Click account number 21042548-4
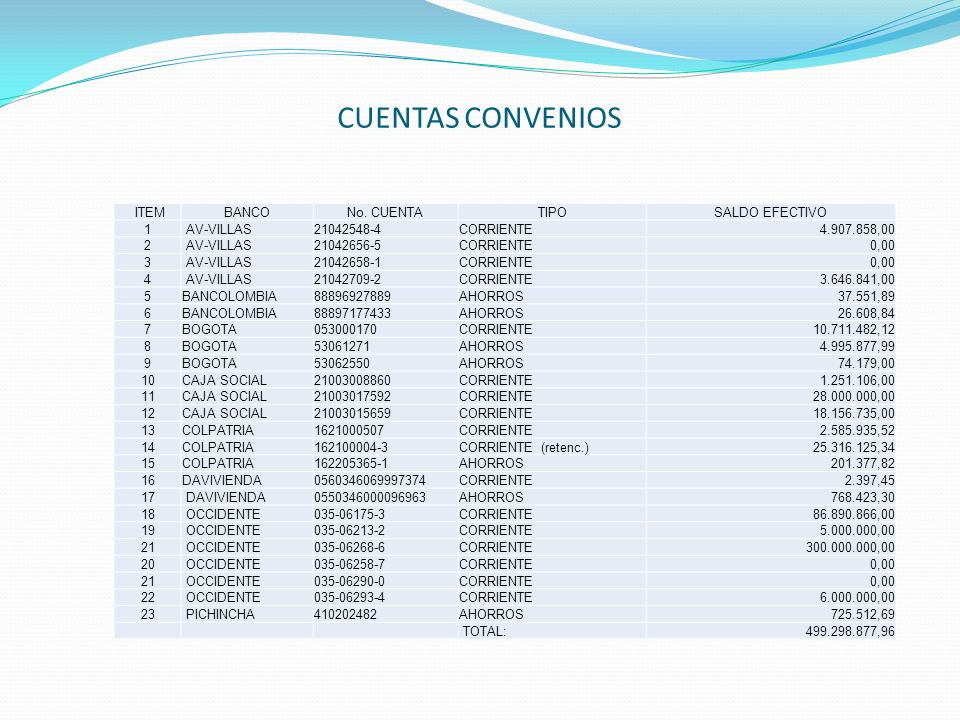The width and height of the screenshot is (960, 720). [347, 229]
